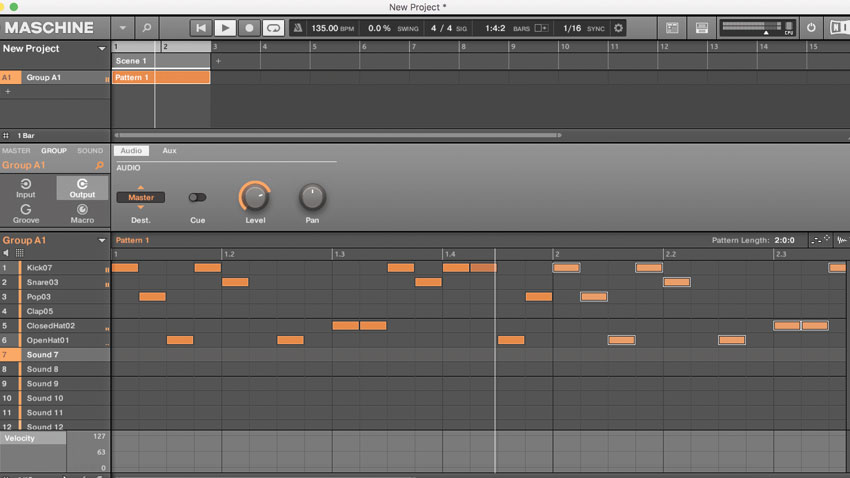The width and height of the screenshot is (850, 478).
Task: Open the Audio page tab
Action: [131, 151]
